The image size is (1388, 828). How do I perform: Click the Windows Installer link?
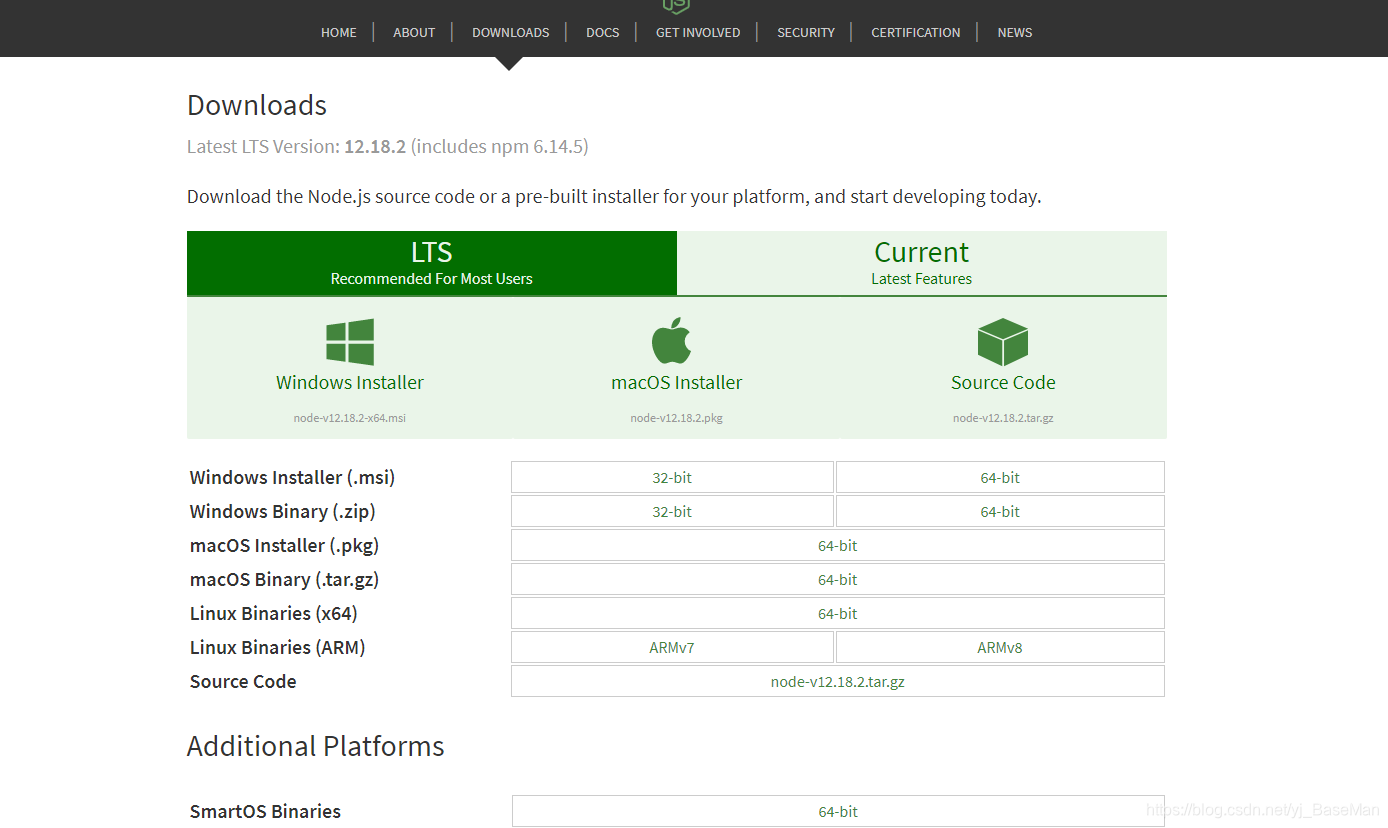tap(350, 383)
